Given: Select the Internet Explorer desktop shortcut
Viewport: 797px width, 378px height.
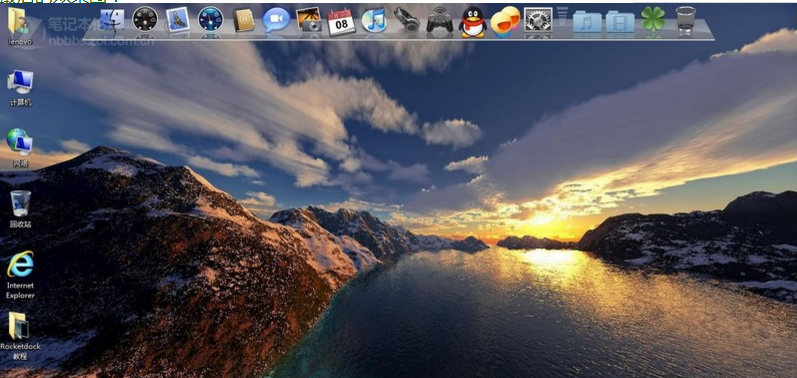Looking at the screenshot, I should (20, 274).
